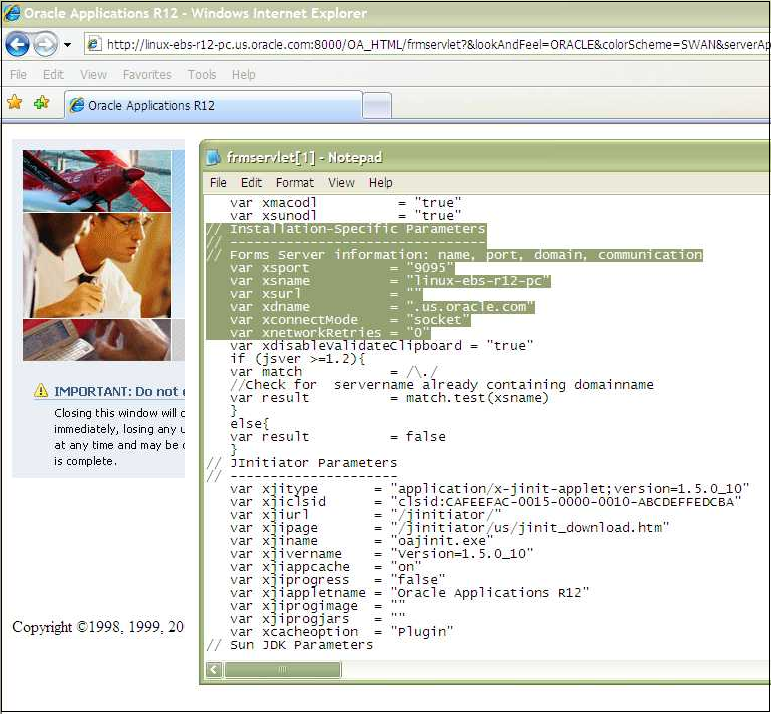The height and width of the screenshot is (714, 771).
Task: Click the Internet Explorer Back arrow button
Action: click(x=17, y=44)
